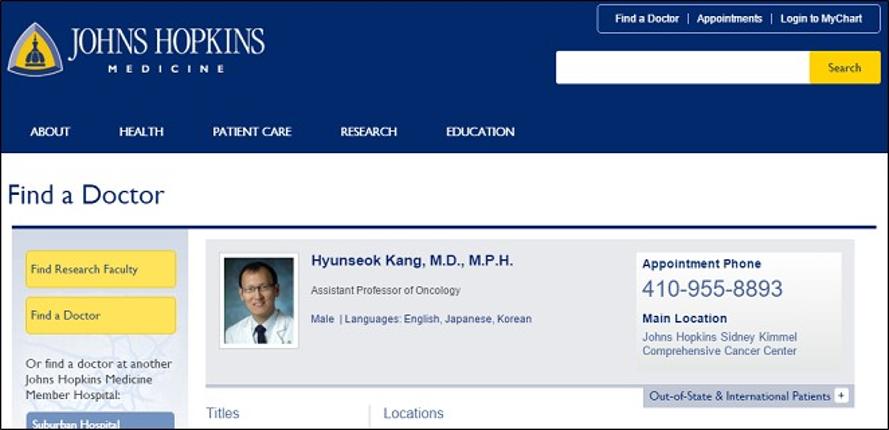Click Login to MyChart link
This screenshot has width=889, height=430.
(821, 19)
